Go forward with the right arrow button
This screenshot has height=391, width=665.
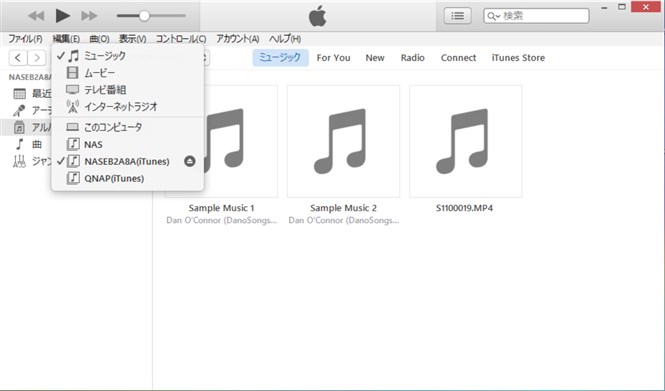pyautogui.click(x=37, y=58)
